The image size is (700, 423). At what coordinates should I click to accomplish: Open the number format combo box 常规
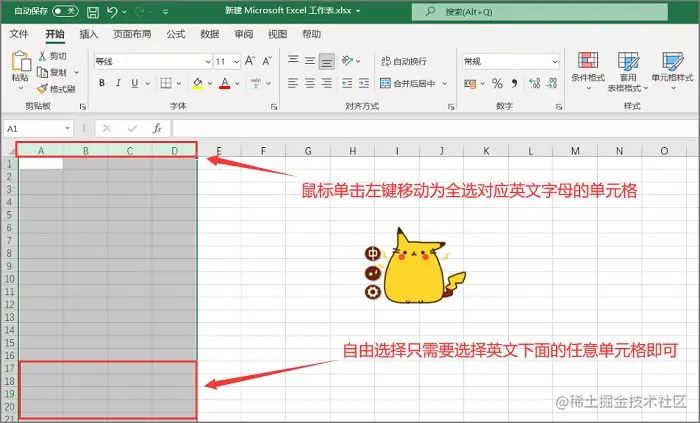coord(510,62)
